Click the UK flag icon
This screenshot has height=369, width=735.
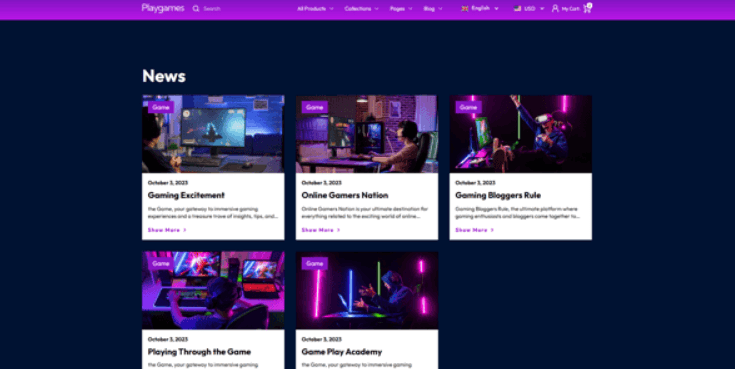pyautogui.click(x=465, y=8)
